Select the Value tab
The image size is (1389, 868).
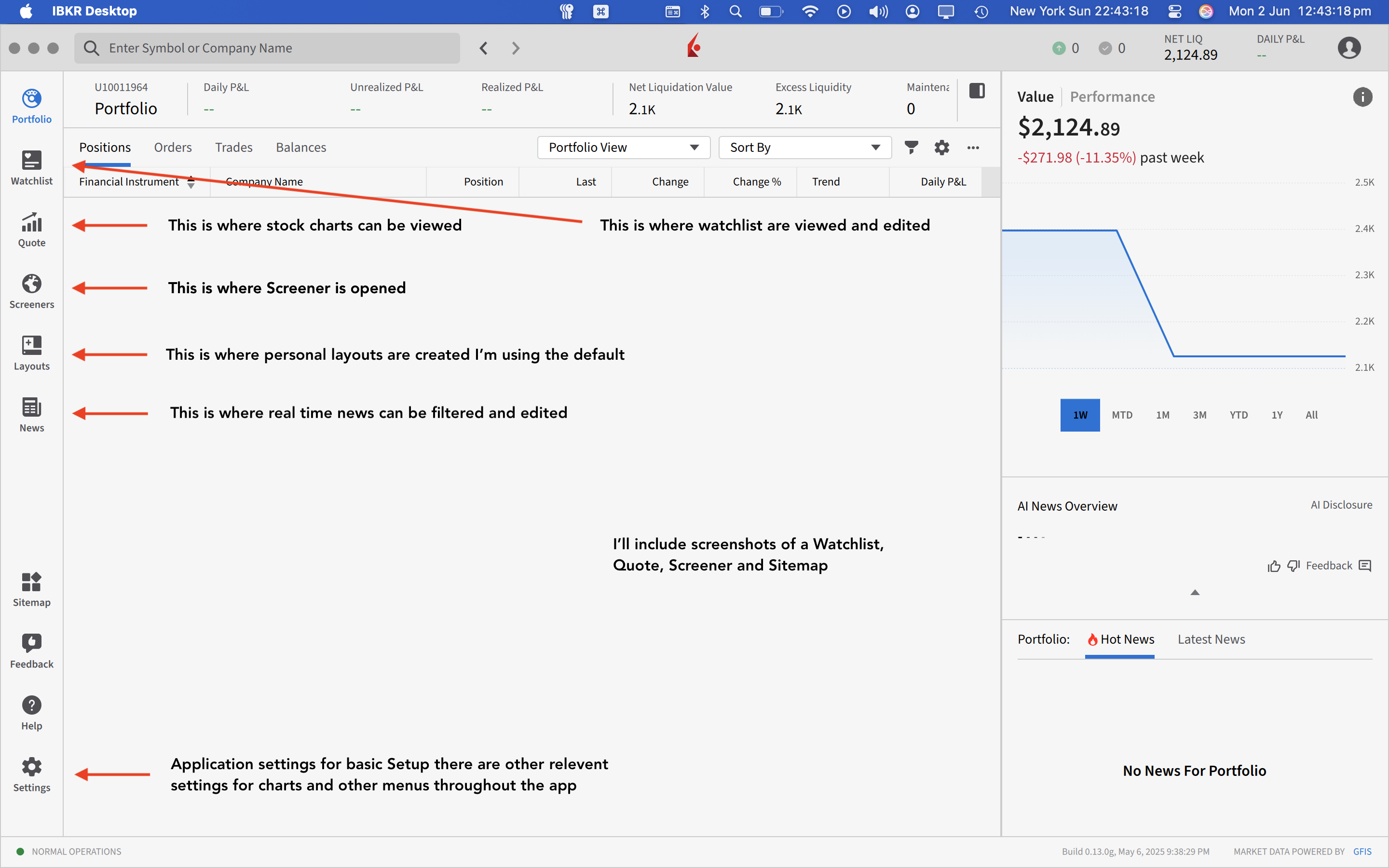(x=1035, y=97)
